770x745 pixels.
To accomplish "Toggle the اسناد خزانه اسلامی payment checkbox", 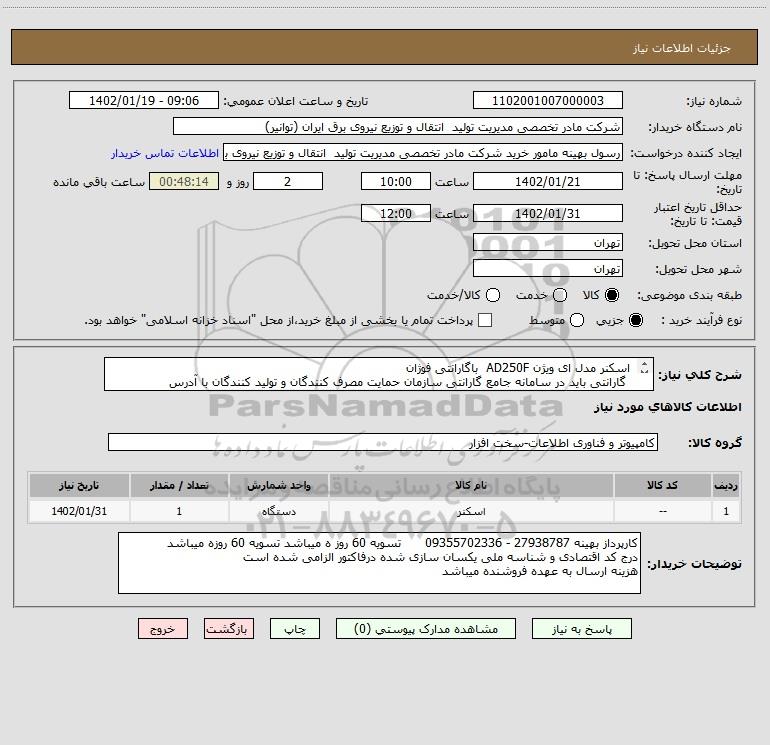I will pos(485,320).
